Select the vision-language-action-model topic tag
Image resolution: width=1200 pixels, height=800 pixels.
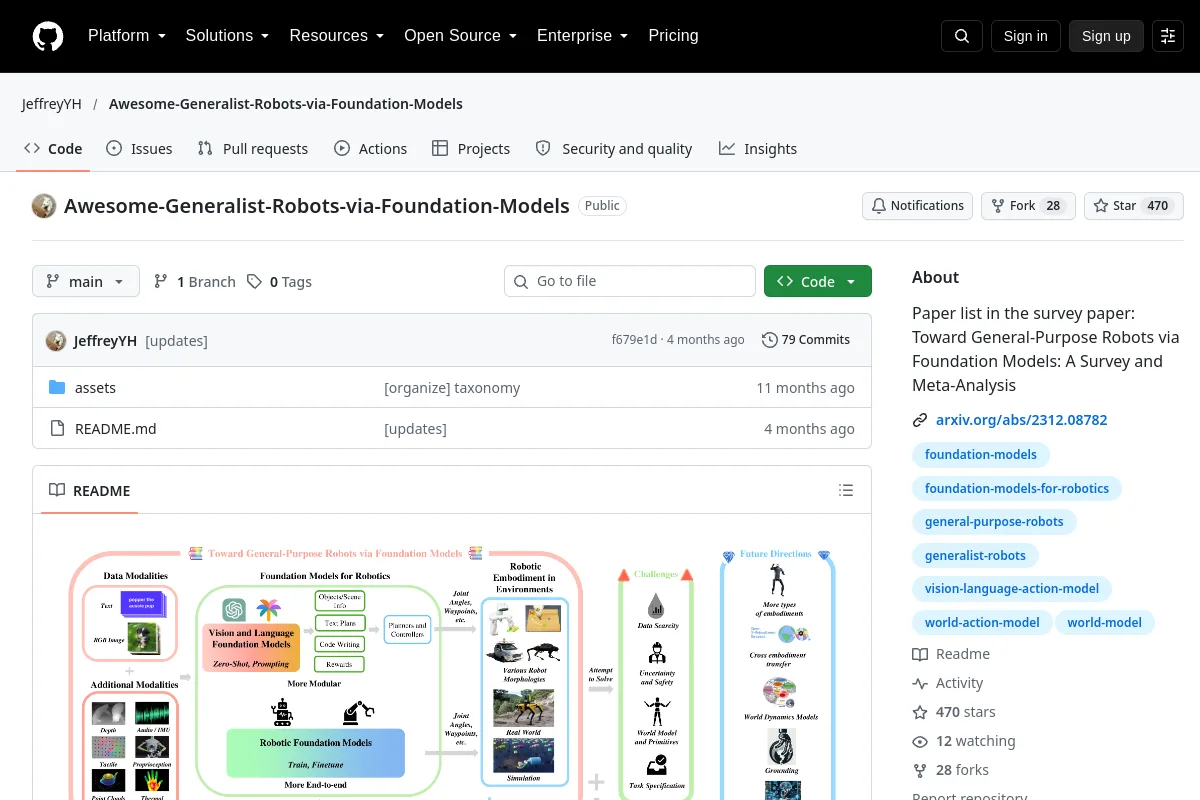tap(1012, 589)
